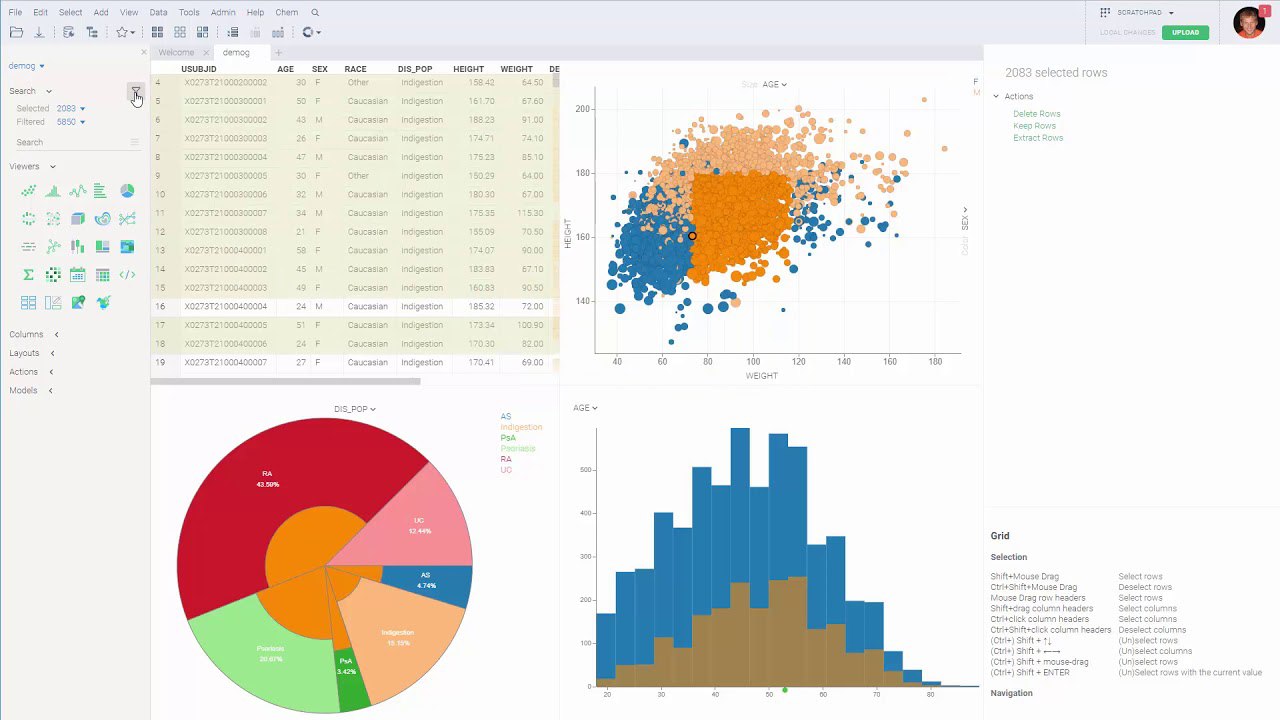
Task: Click the open file folder icon
Action: [x=16, y=32]
